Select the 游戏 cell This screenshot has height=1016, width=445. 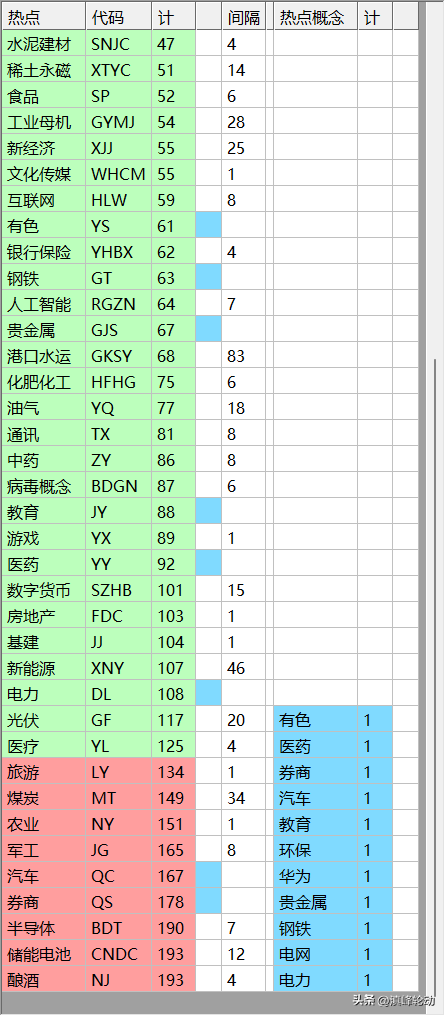45,538
